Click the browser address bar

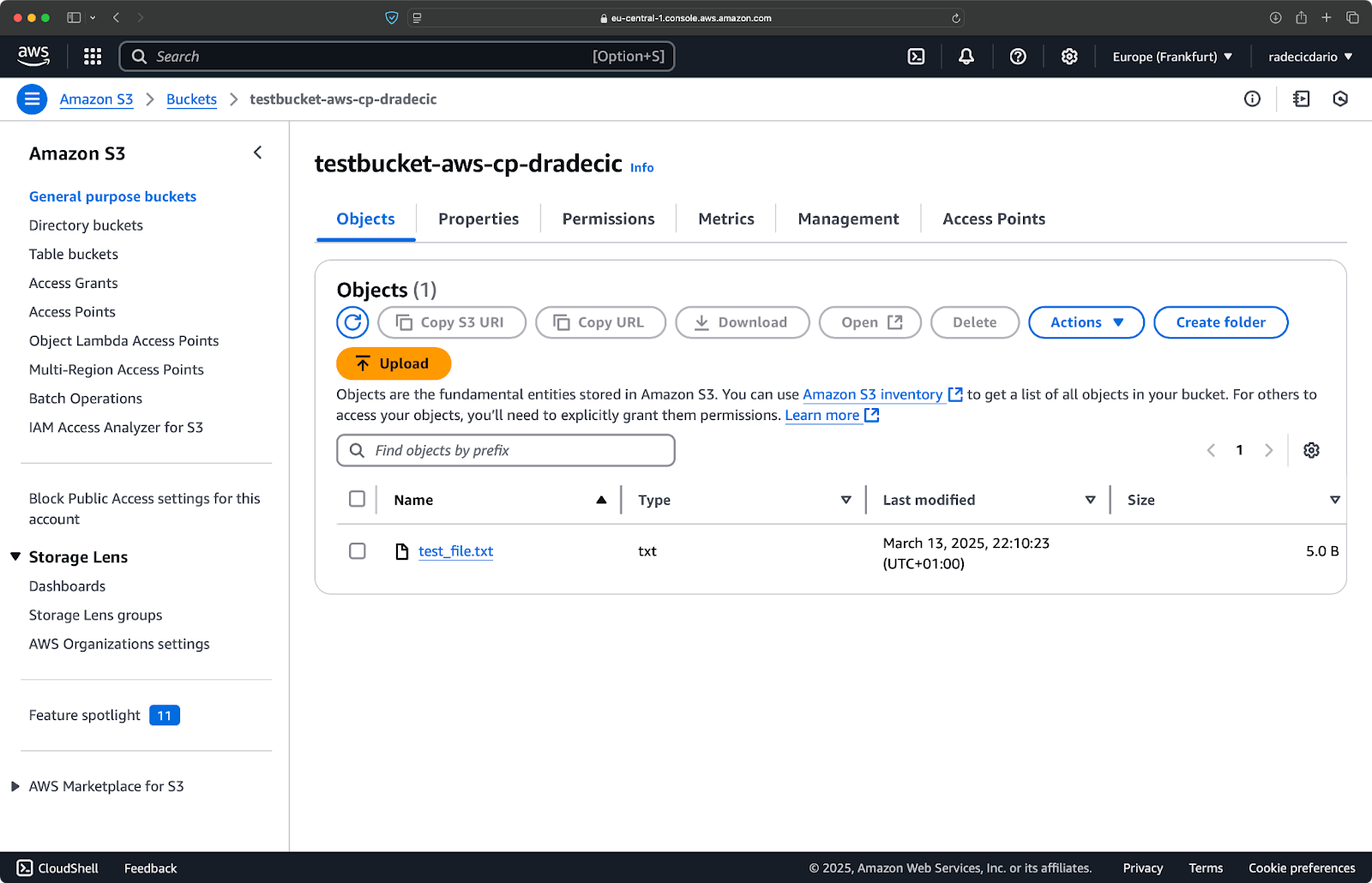687,18
